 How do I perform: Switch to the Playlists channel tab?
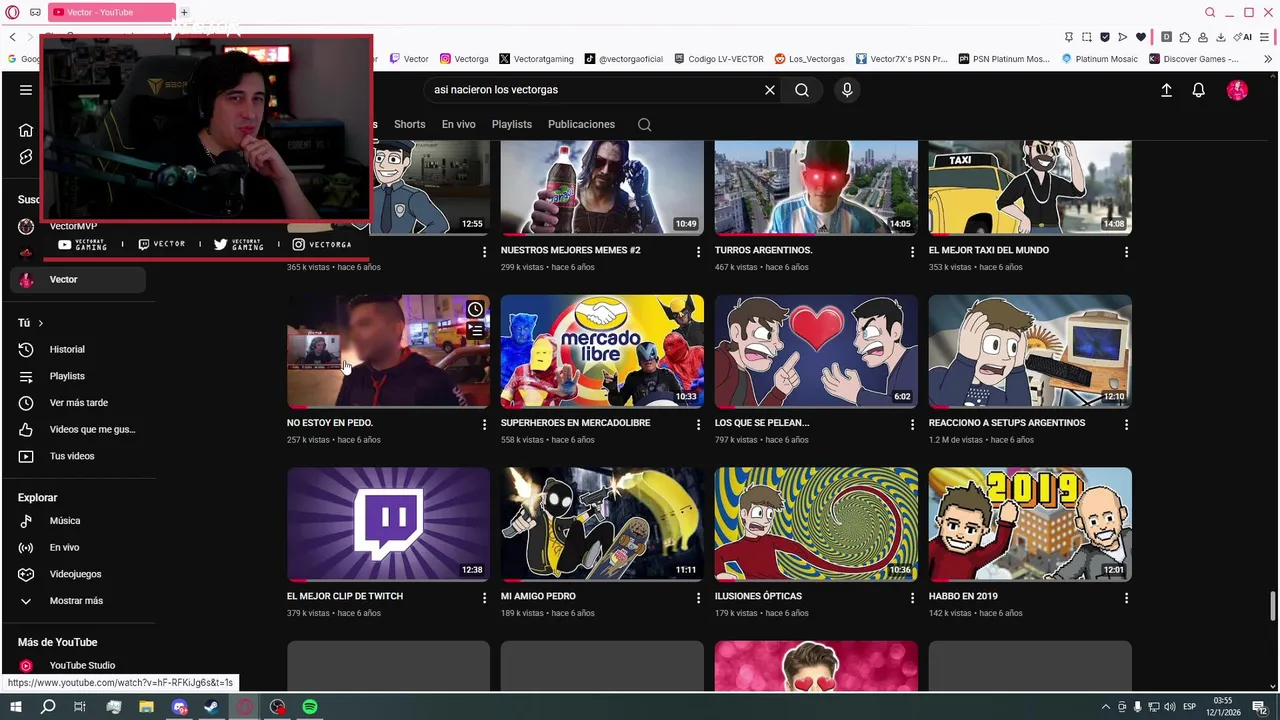coord(512,124)
